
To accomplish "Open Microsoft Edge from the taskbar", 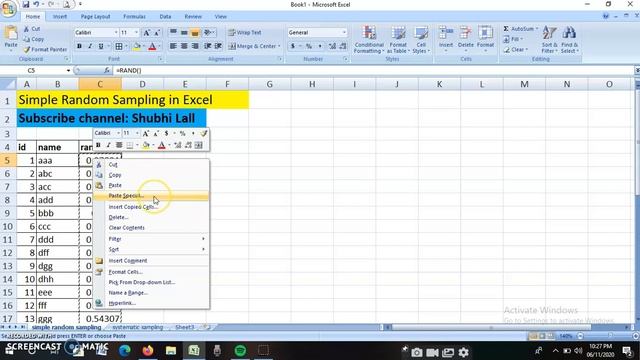I will [x=125, y=351].
